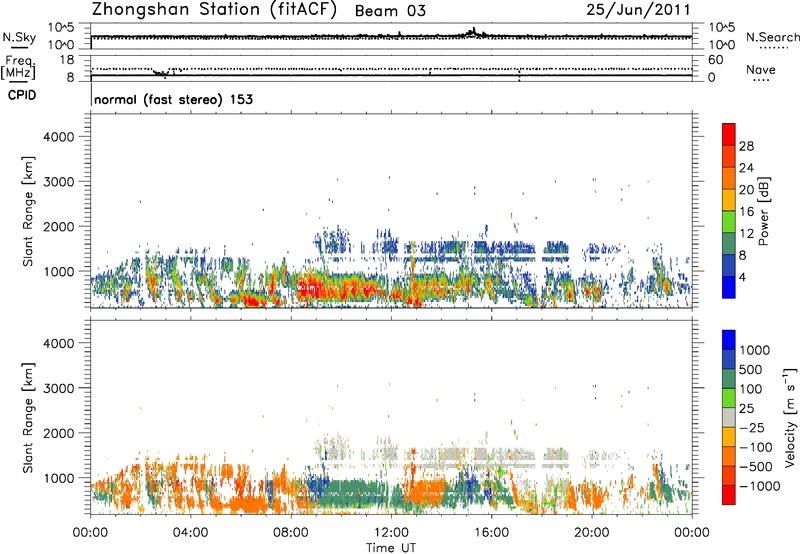The height and width of the screenshot is (554, 800).
Task: Click the 'Slant Range [km]' label of velocity panel
Action: [x=28, y=418]
